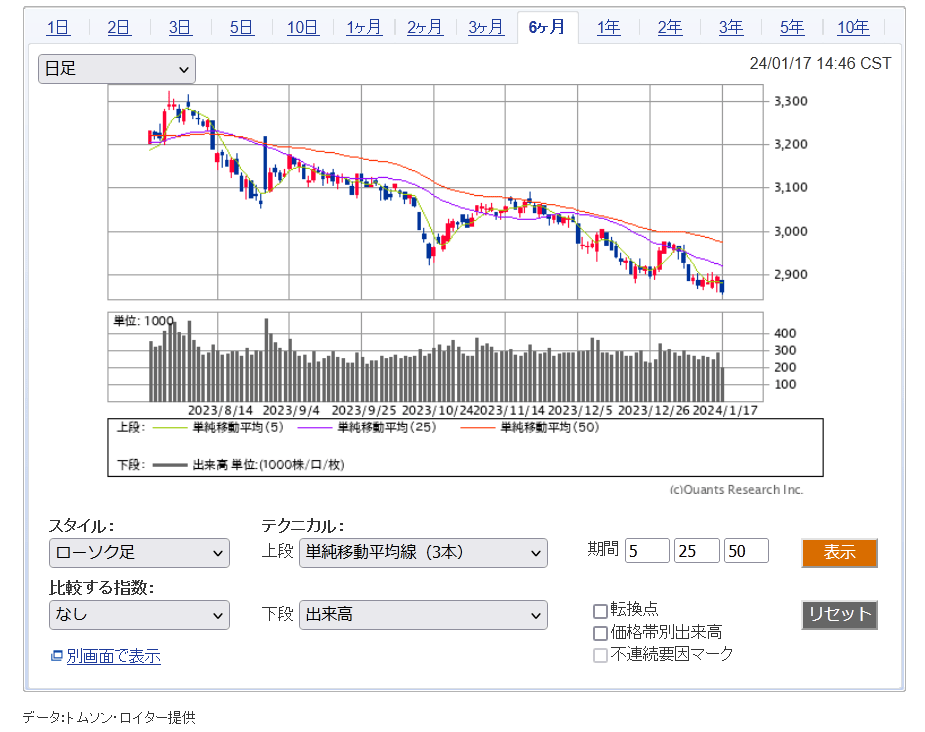Screen dimensions: 925x732
Task: Check the 価格帯別出来高 option
Action: coord(600,633)
